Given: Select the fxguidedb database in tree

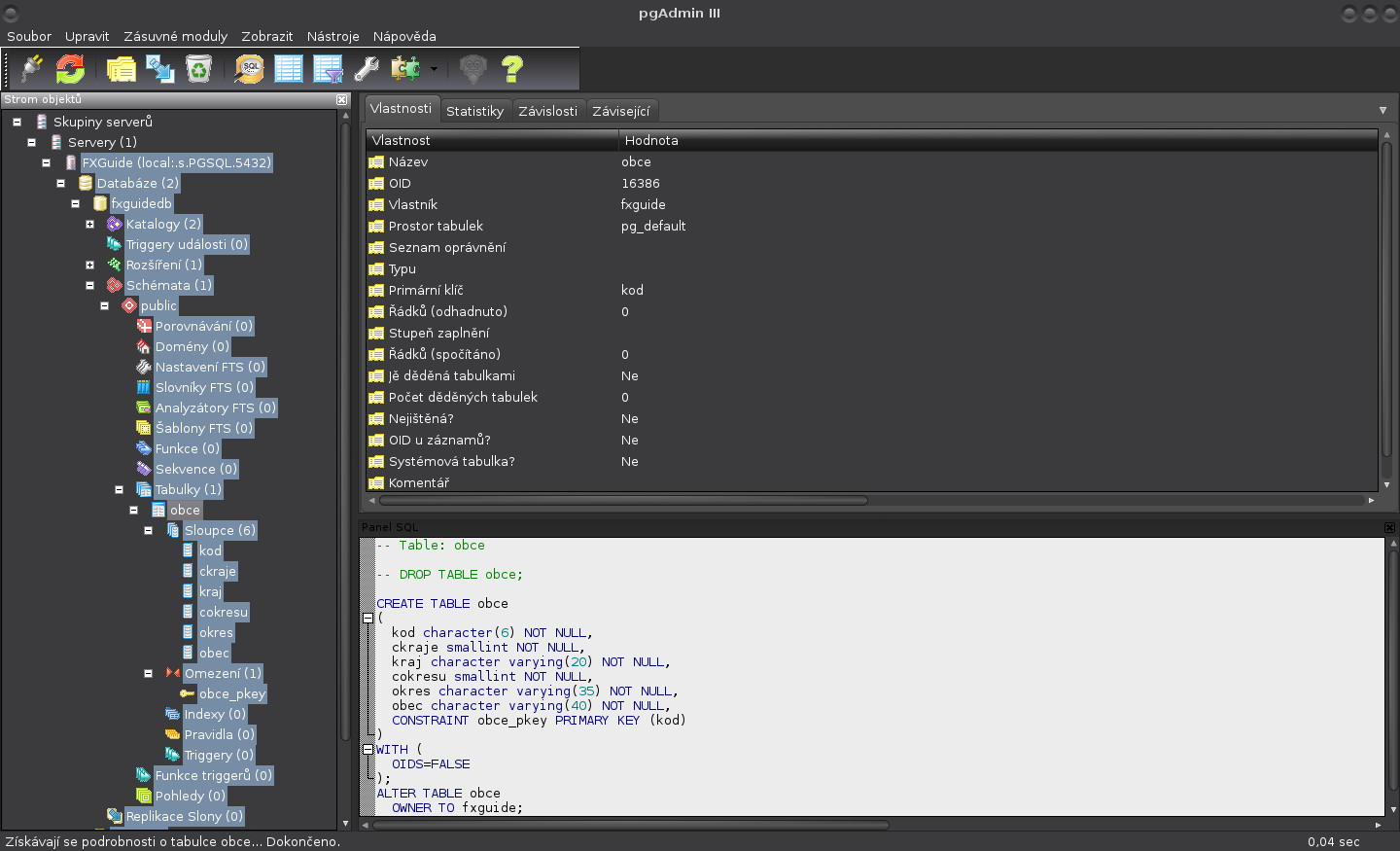Looking at the screenshot, I should [x=141, y=203].
